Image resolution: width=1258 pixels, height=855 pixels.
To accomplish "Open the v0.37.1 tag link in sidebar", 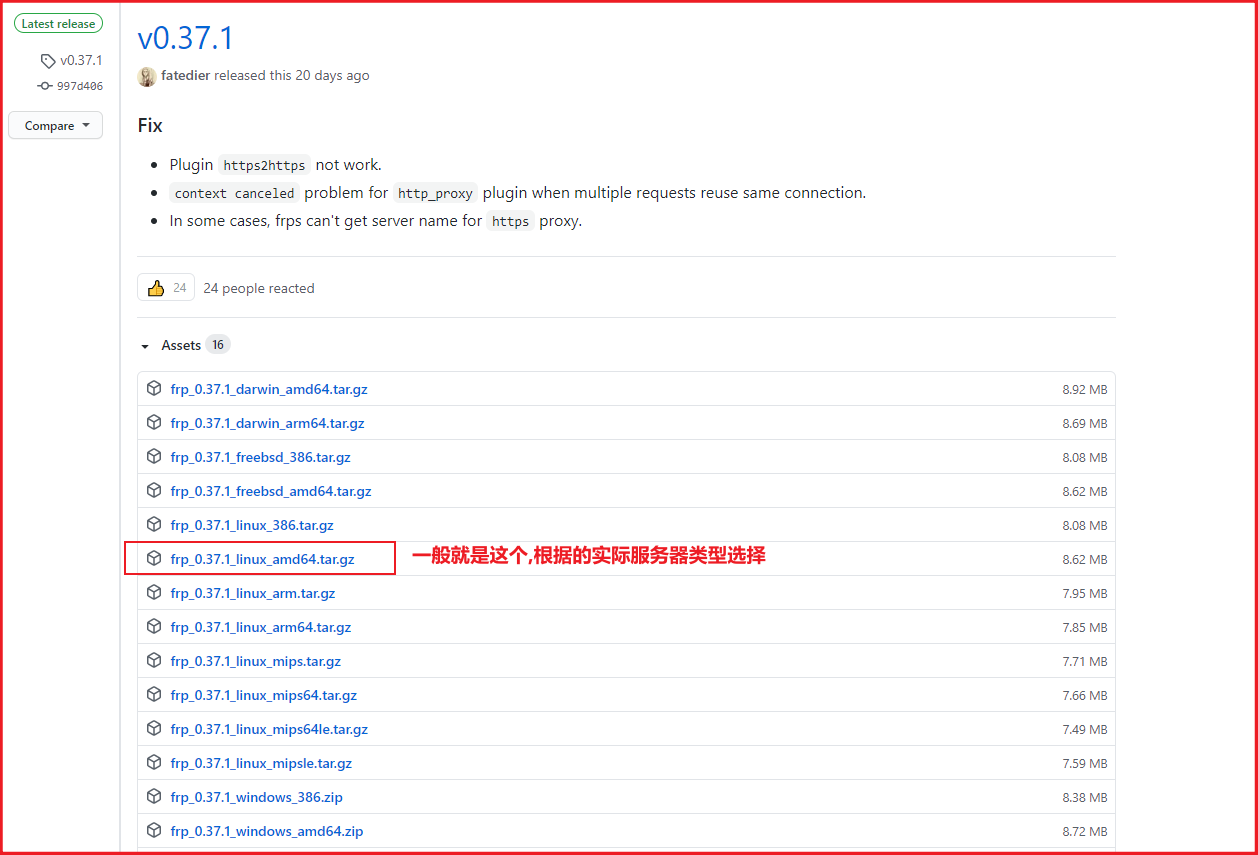I will (x=81, y=61).
